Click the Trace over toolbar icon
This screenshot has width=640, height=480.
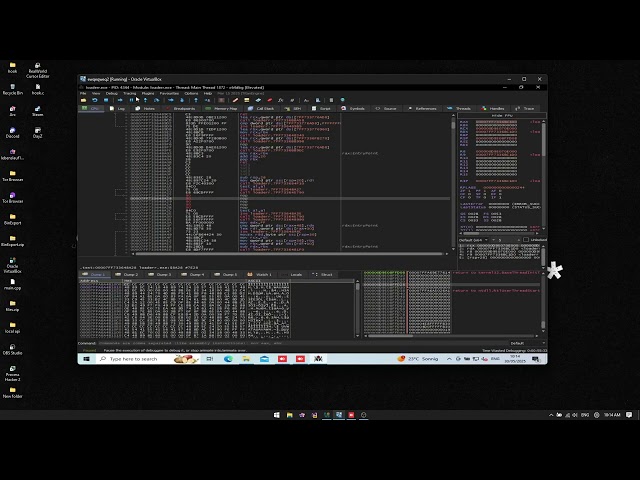pos(182,100)
